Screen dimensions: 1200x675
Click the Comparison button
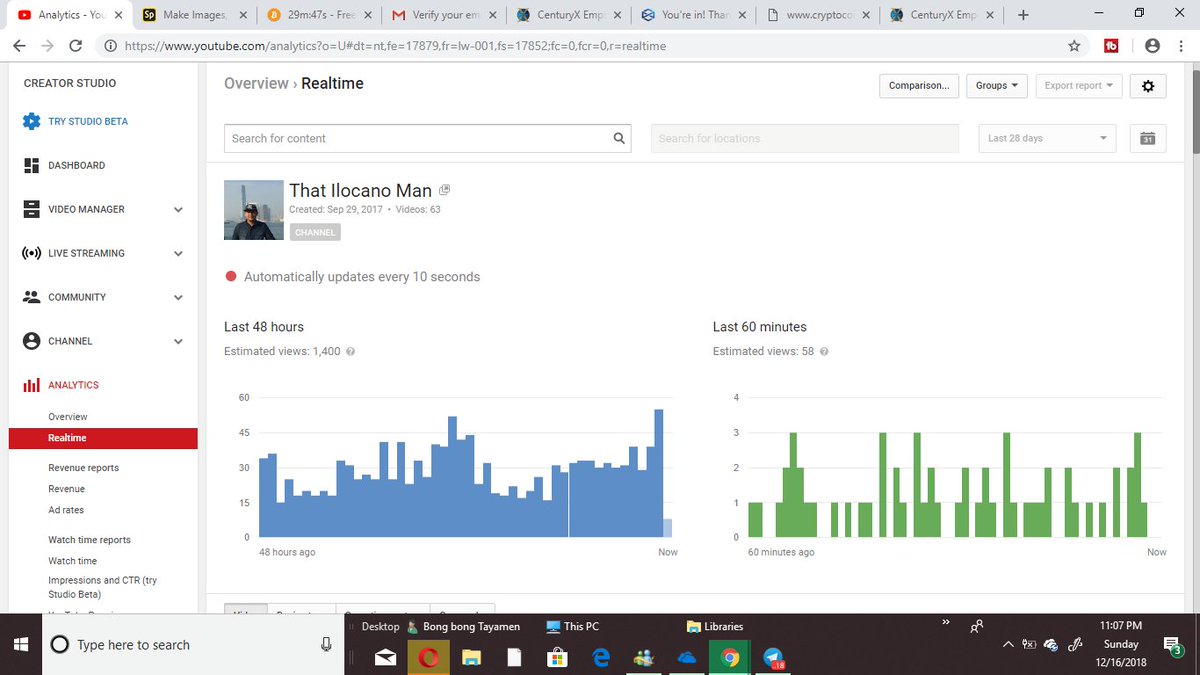pyautogui.click(x=919, y=86)
